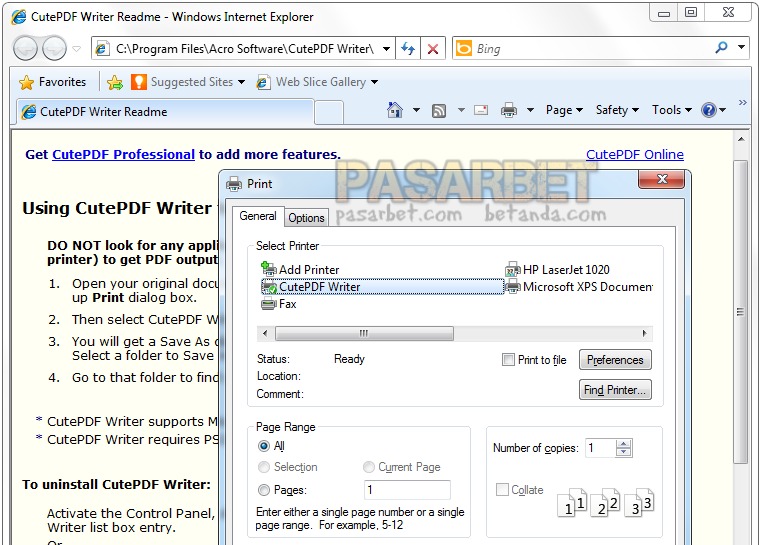Image resolution: width=761 pixels, height=545 pixels.
Task: Toggle the Collate checkbox
Action: 502,489
